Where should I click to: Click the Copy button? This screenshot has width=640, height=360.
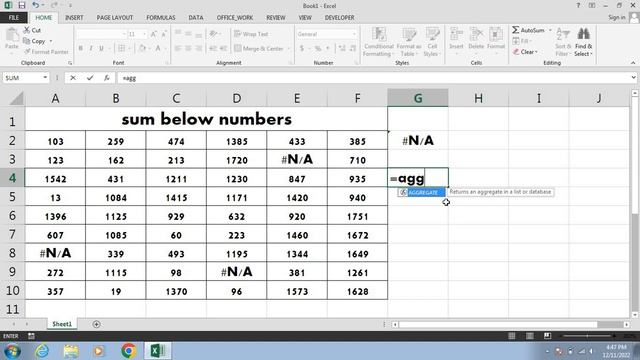35,41
